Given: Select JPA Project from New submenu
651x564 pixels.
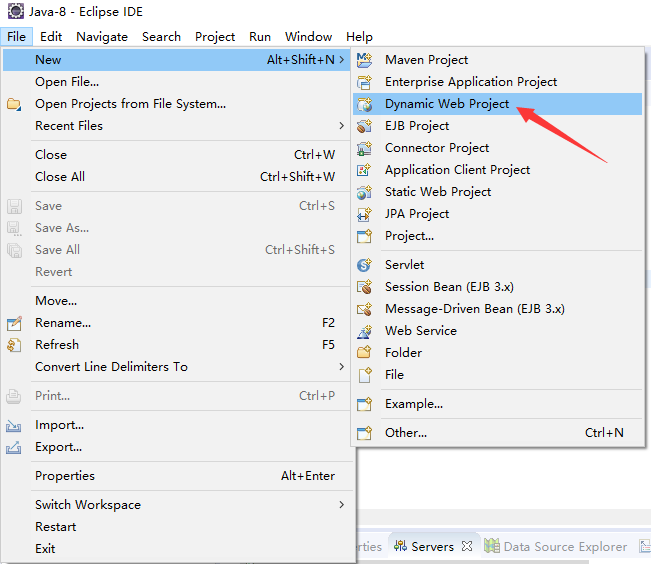Looking at the screenshot, I should tap(497, 214).
